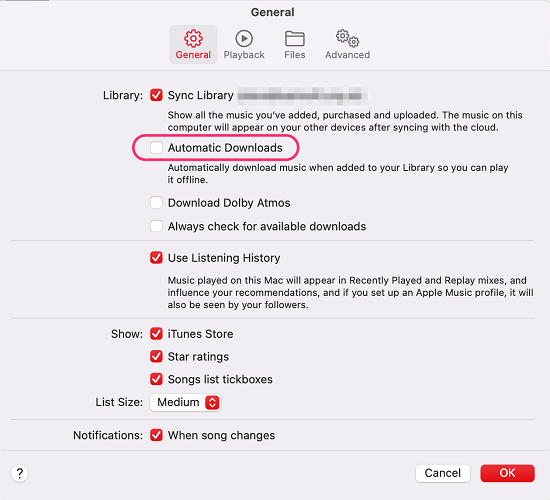Go to the Advanced tab
Image resolution: width=550 pixels, height=500 pixels.
(x=347, y=45)
